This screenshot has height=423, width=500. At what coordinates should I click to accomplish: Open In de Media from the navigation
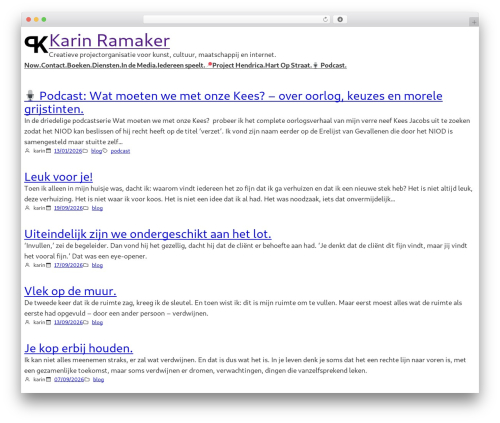[x=138, y=65]
